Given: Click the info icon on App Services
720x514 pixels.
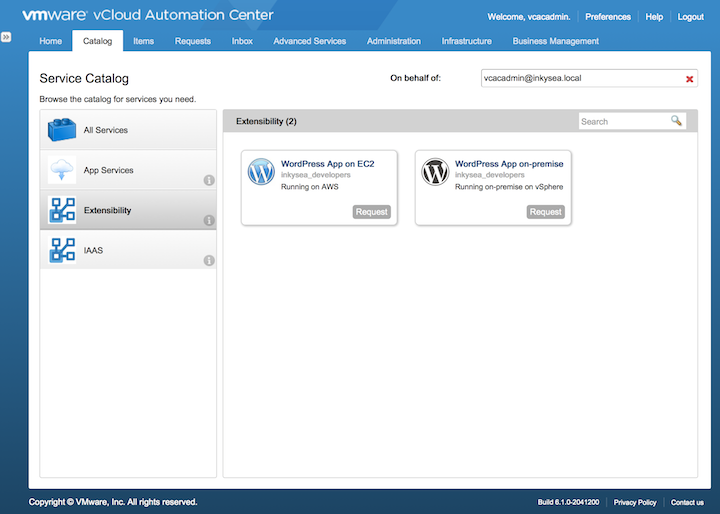Looking at the screenshot, I should pyautogui.click(x=209, y=181).
